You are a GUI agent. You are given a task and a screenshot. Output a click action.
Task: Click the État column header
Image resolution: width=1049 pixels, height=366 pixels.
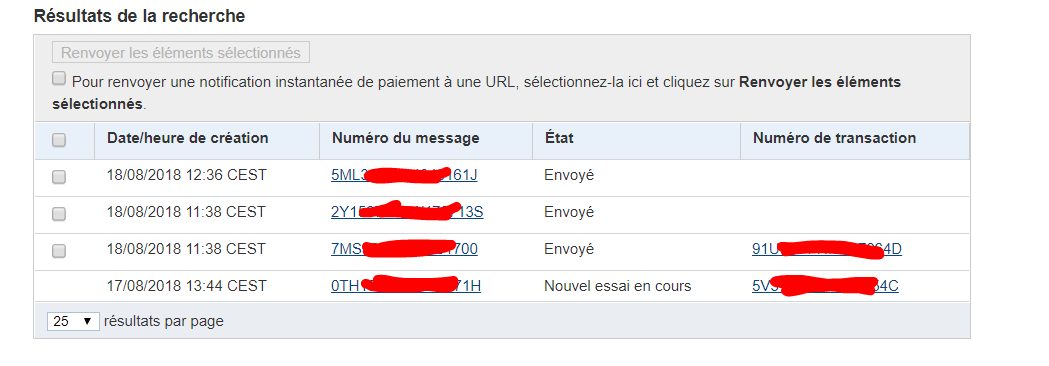559,138
